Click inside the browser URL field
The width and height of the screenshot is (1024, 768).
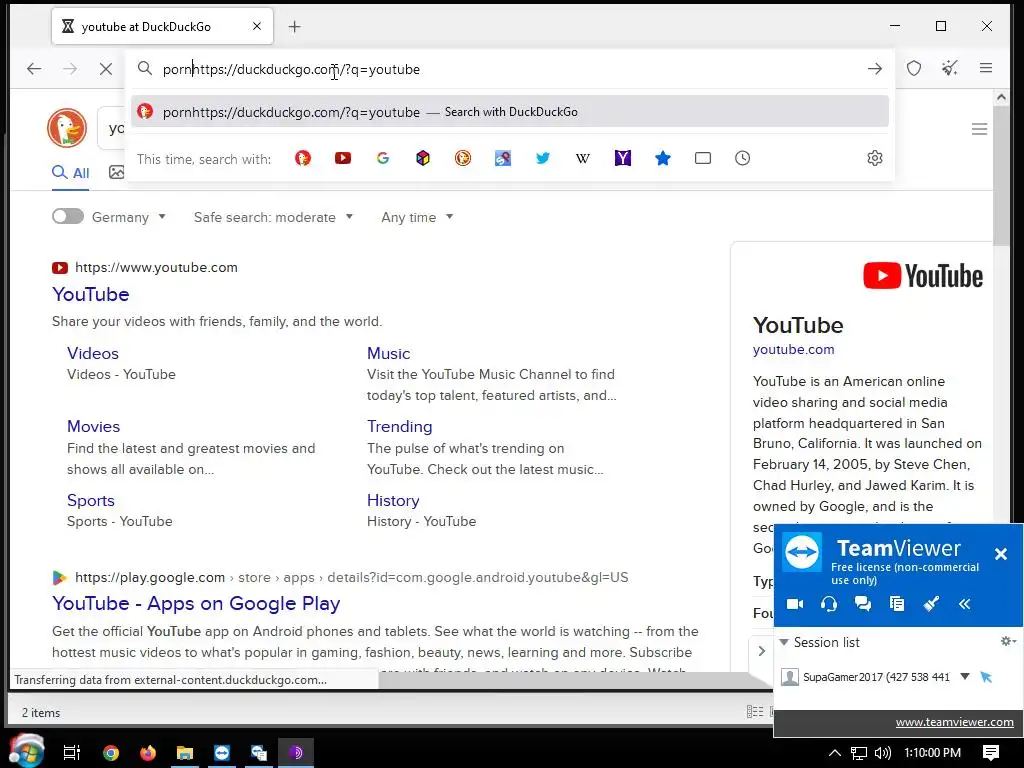coord(509,69)
